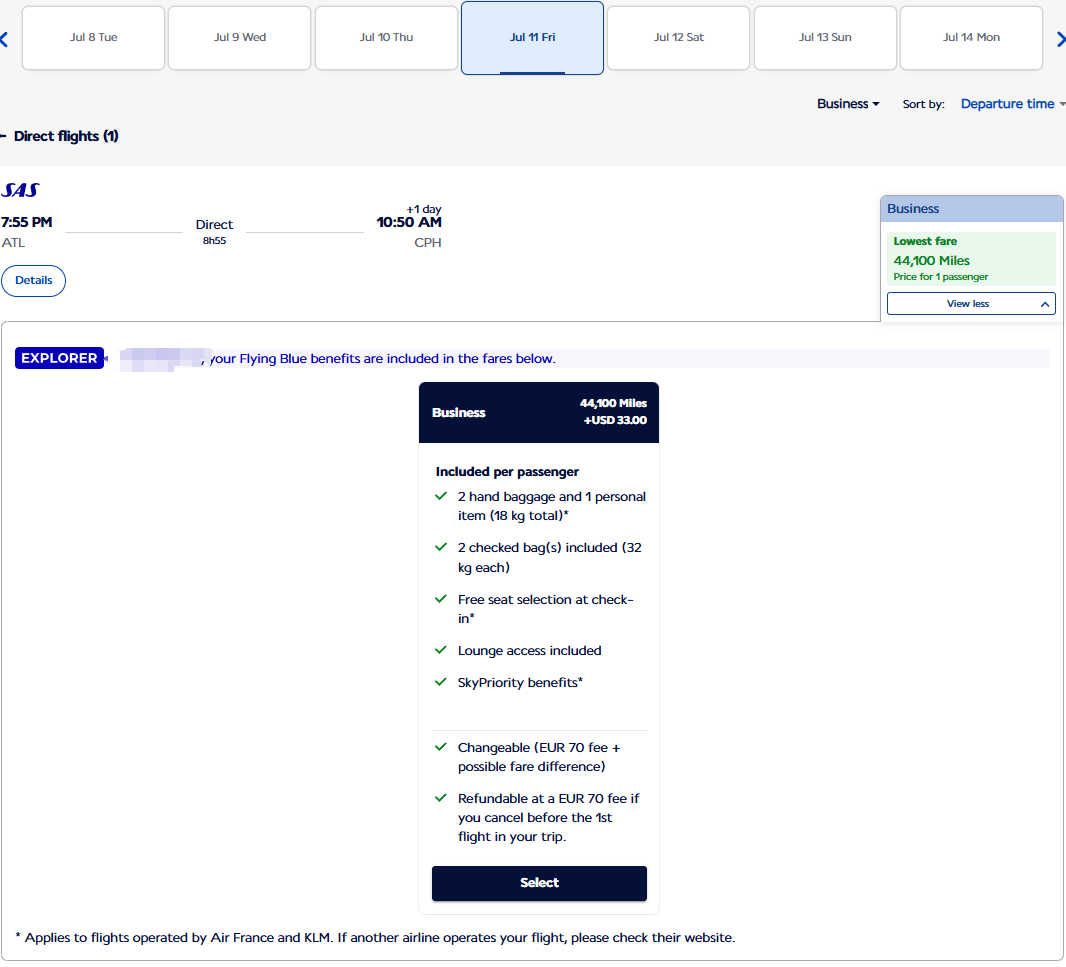Click the EXPLORER membership badge
The height and width of the screenshot is (967, 1066).
point(59,358)
